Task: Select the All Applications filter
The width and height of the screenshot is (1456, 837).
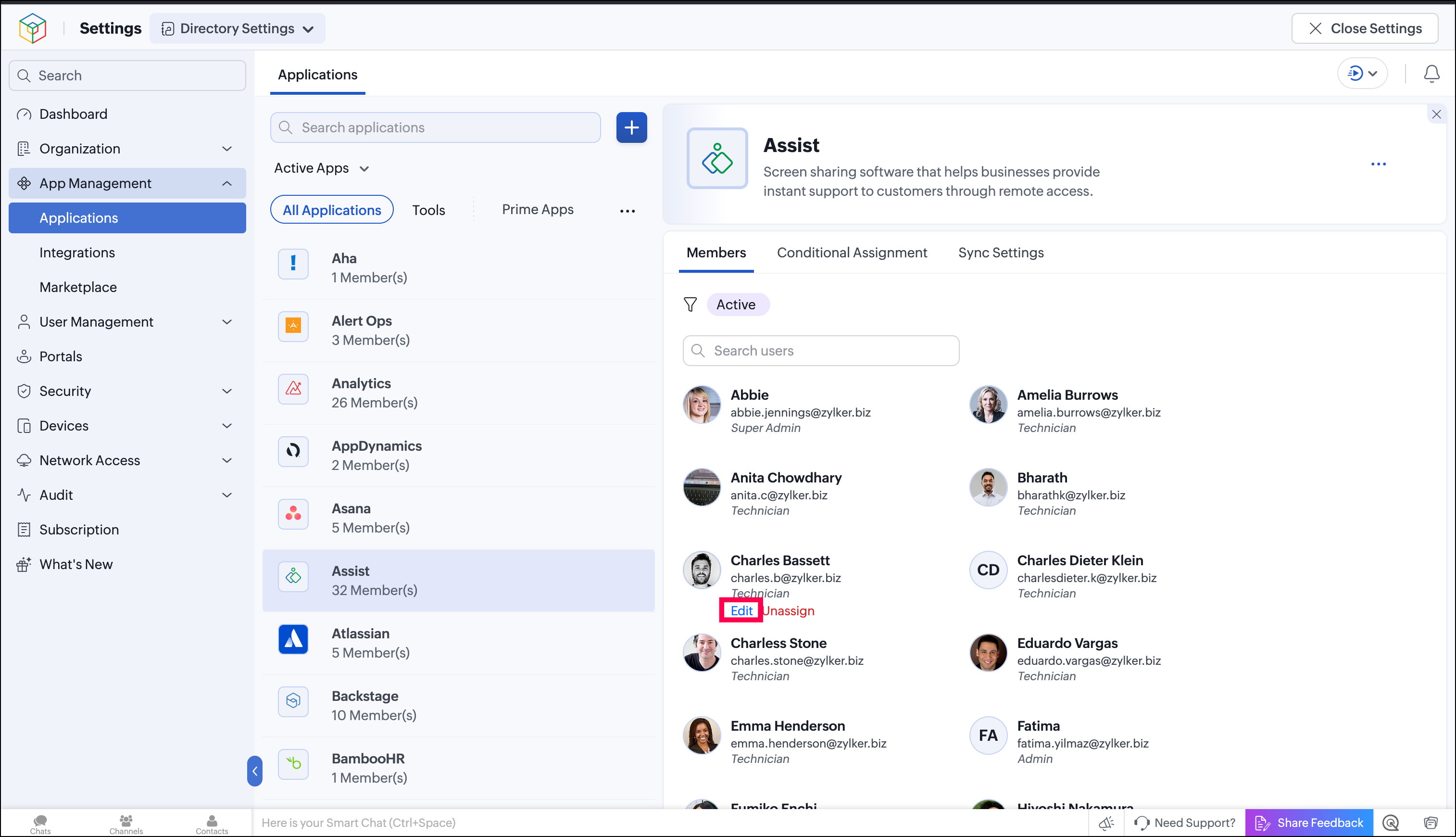Action: (x=331, y=210)
